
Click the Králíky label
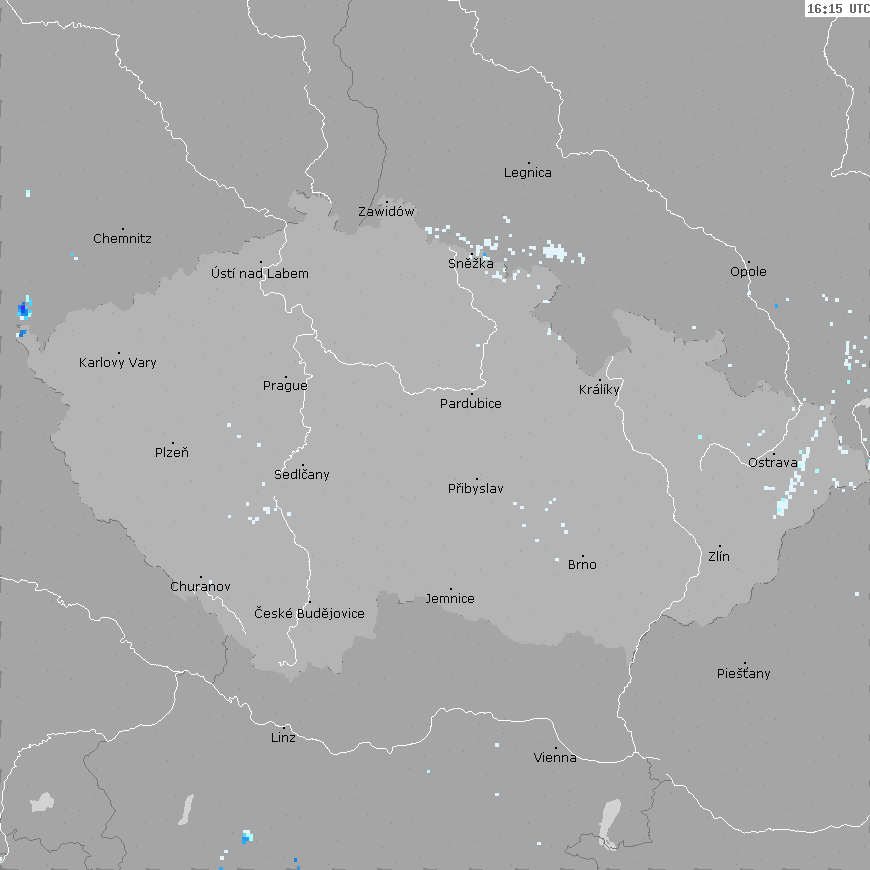(599, 390)
